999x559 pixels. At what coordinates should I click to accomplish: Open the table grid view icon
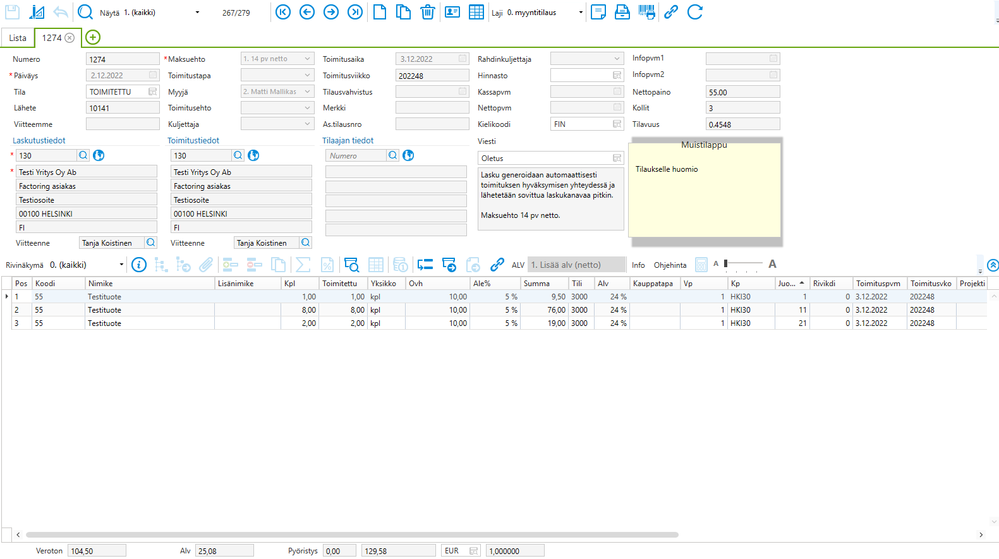click(476, 11)
